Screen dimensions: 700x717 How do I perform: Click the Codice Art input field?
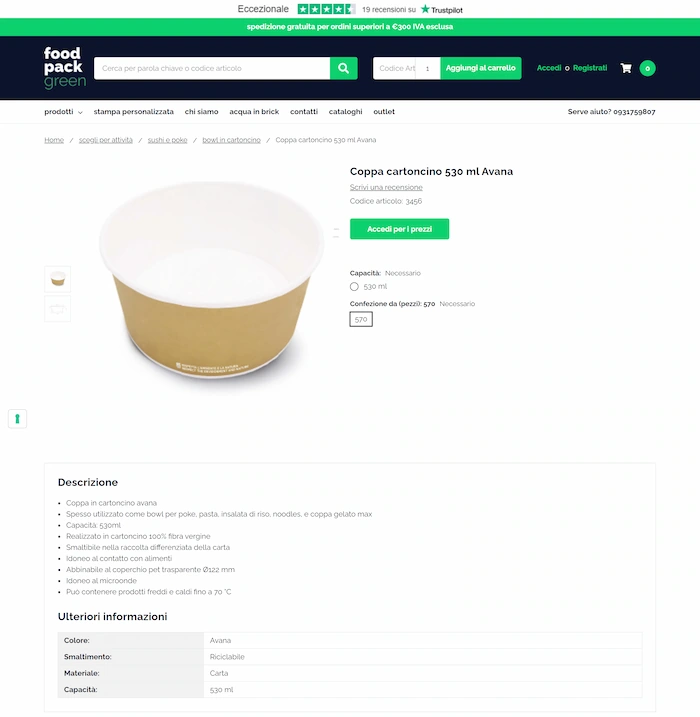(395, 68)
